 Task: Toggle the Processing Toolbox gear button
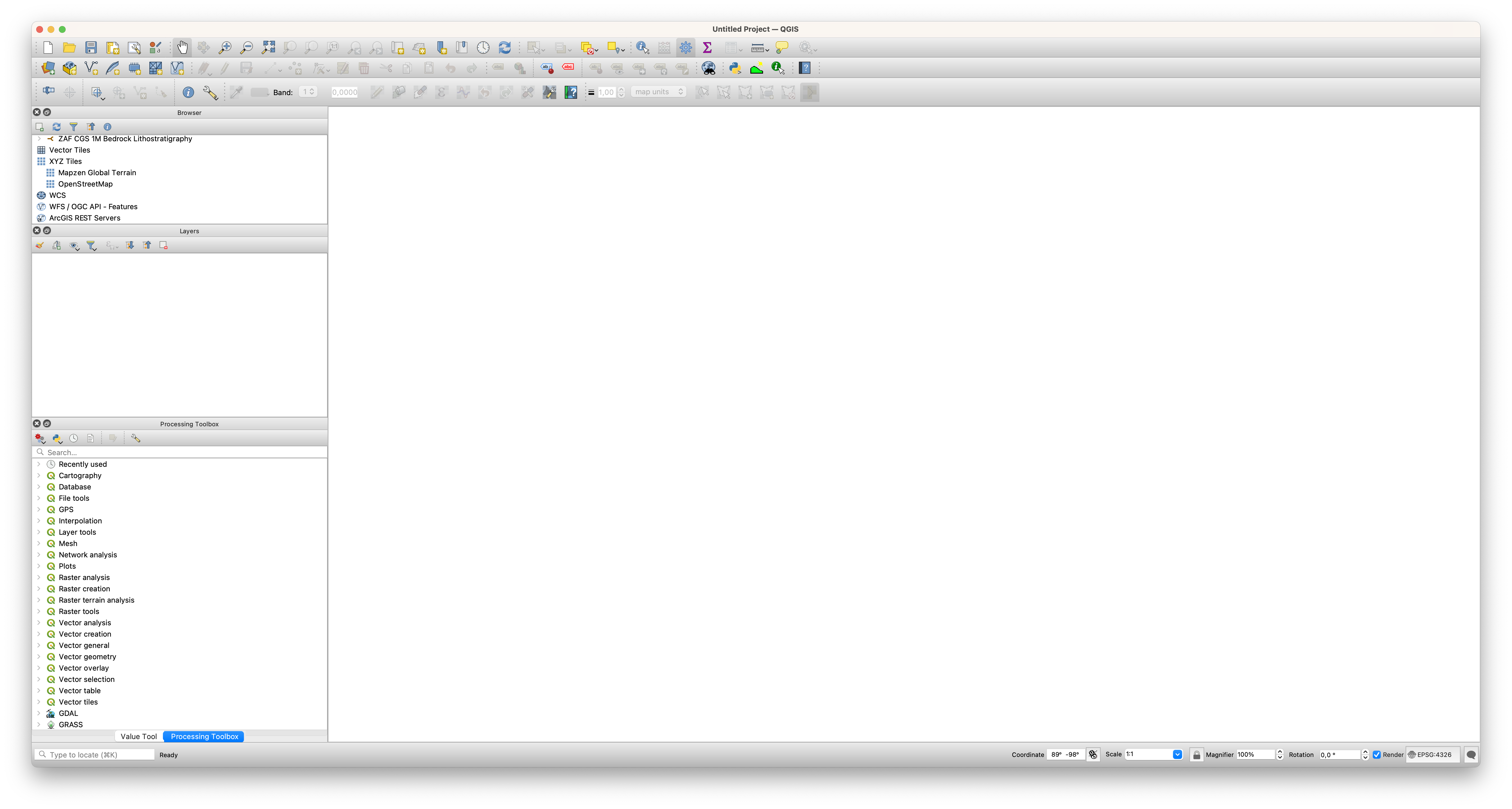(x=686, y=48)
